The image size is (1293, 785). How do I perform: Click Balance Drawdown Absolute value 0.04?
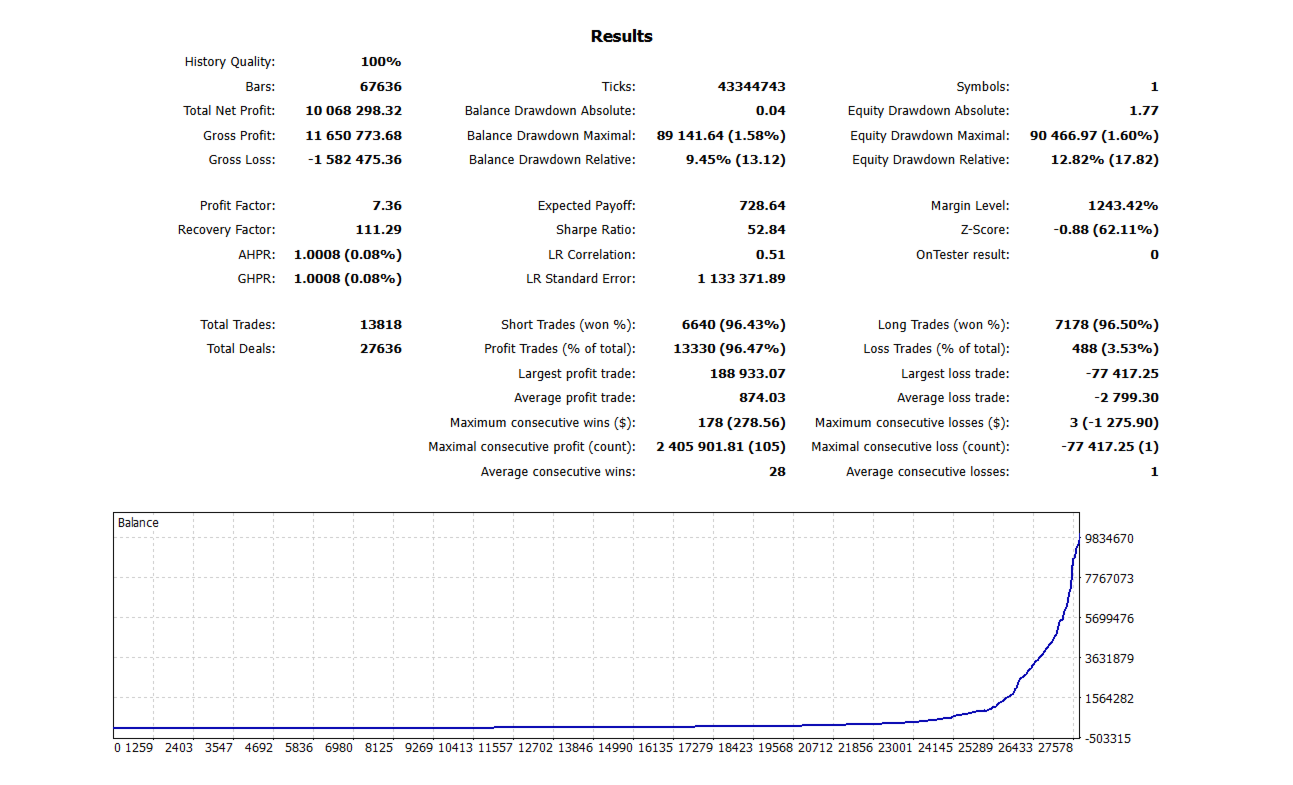click(771, 111)
